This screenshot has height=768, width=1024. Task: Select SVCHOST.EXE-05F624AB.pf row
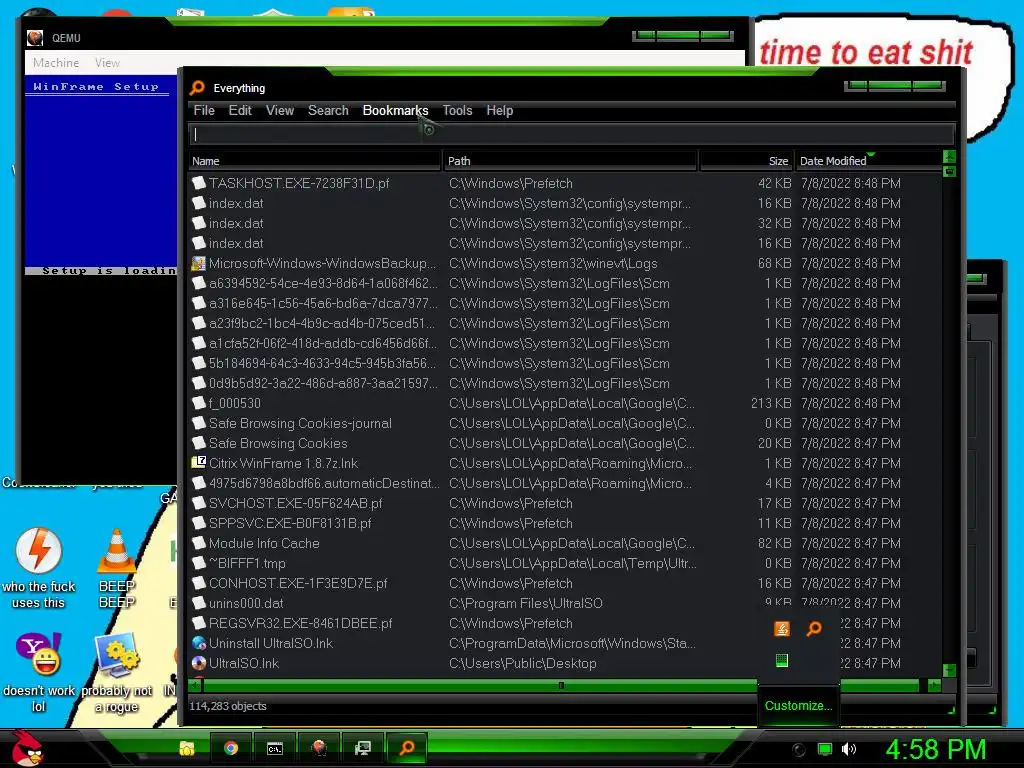(x=564, y=503)
